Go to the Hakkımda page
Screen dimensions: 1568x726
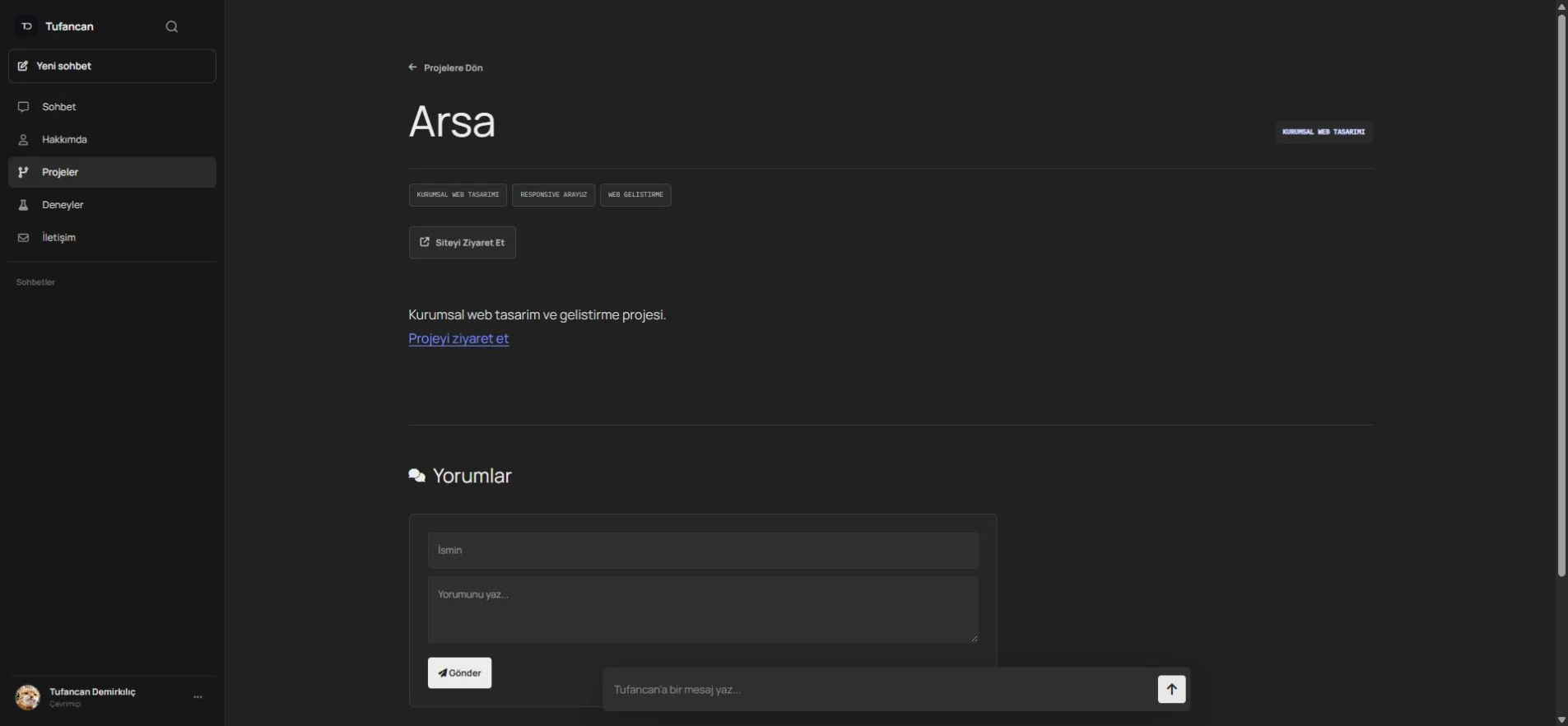click(x=112, y=140)
